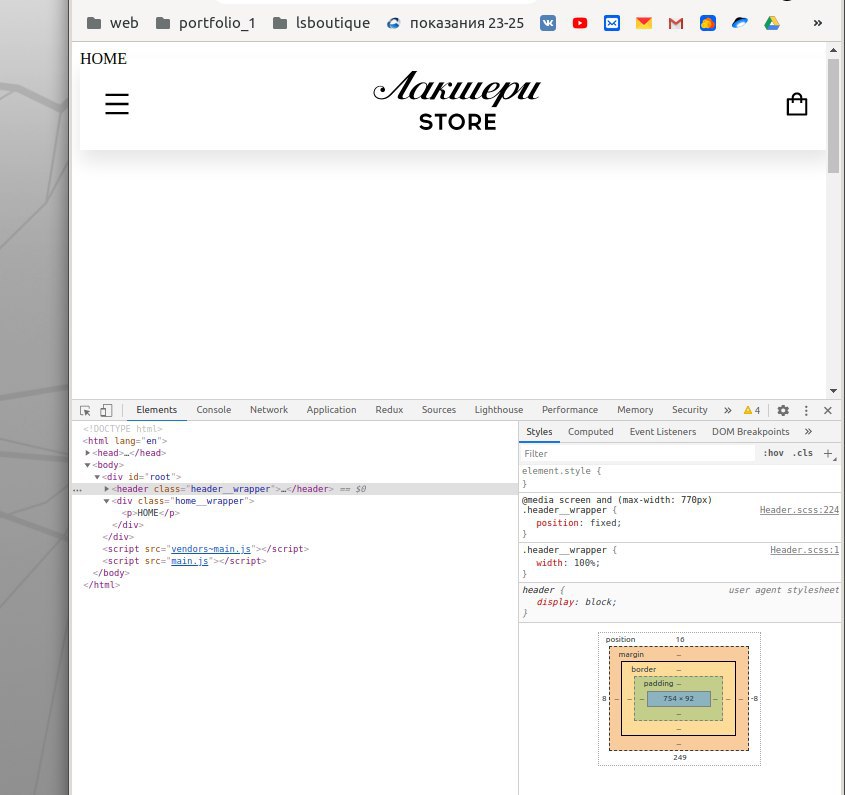
Task: Open Header.scss:224 source link
Action: click(x=799, y=510)
